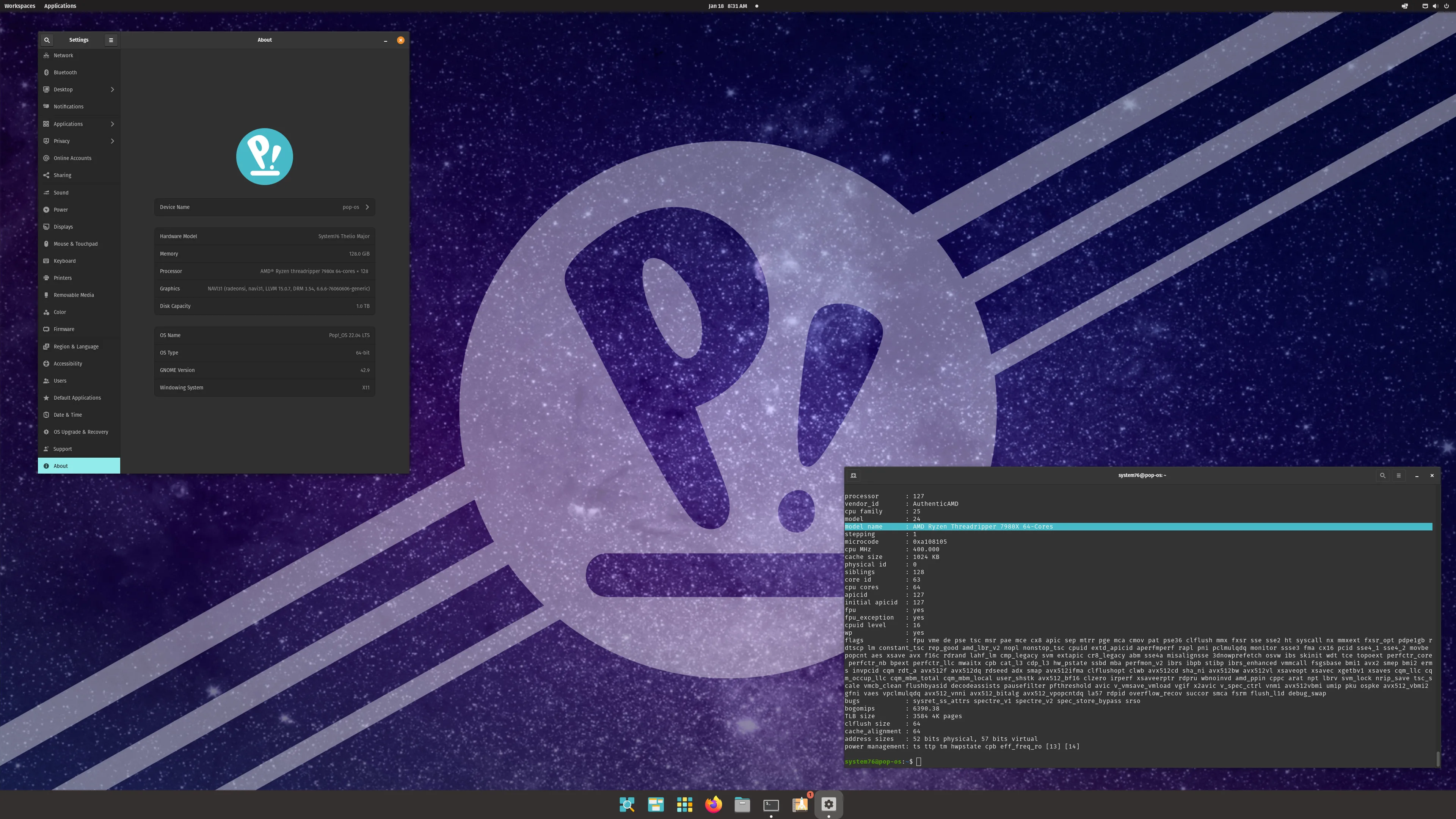Open Settings gear icon in dock

(828, 804)
